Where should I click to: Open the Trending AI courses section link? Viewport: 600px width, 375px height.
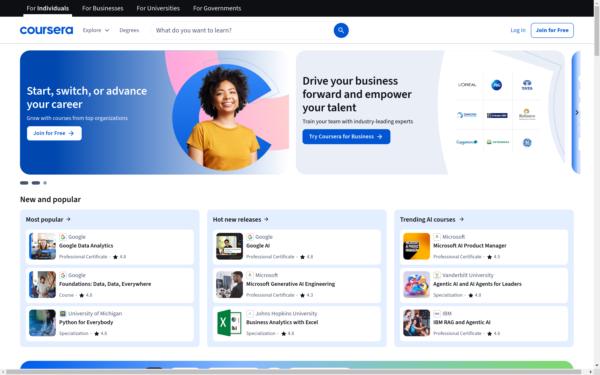tap(432, 219)
